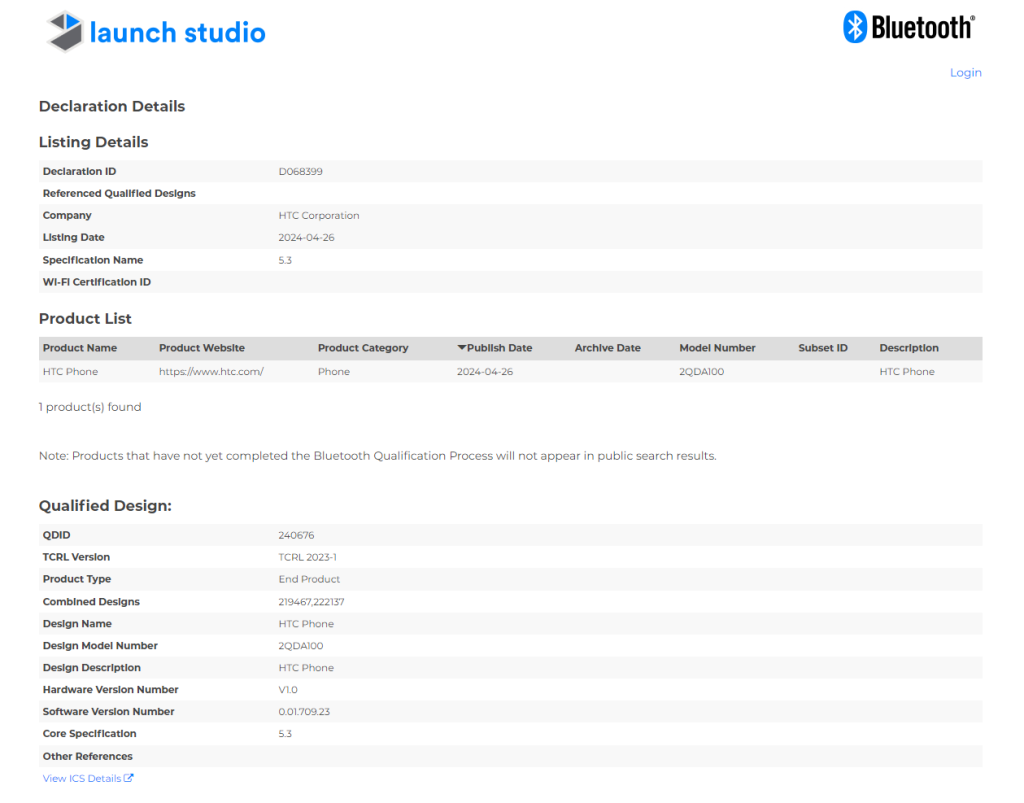The image size is (1024, 803).
Task: Sort by Archive Date column header
Action: pos(607,348)
